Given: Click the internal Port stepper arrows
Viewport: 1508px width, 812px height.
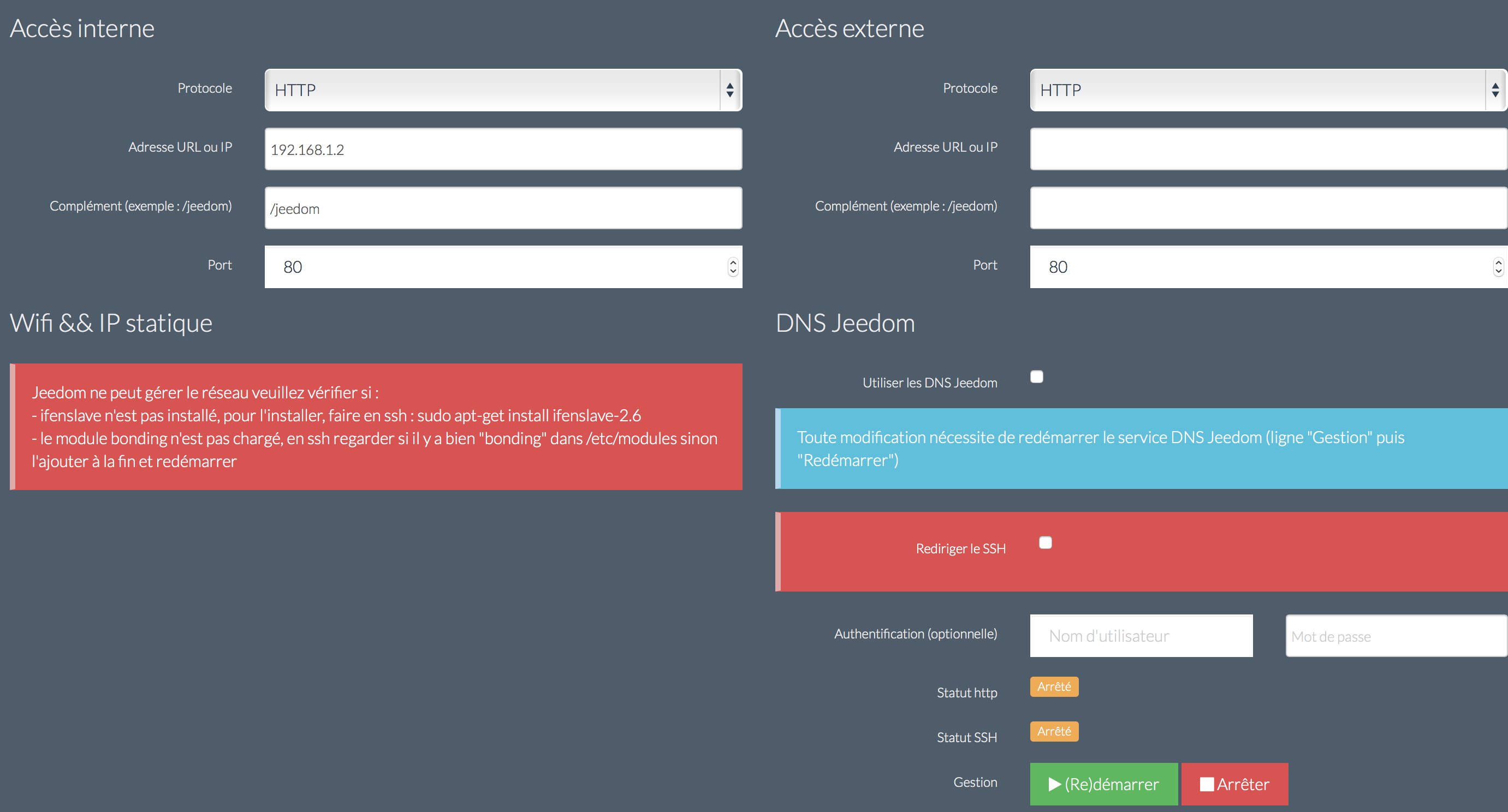Looking at the screenshot, I should coord(733,267).
